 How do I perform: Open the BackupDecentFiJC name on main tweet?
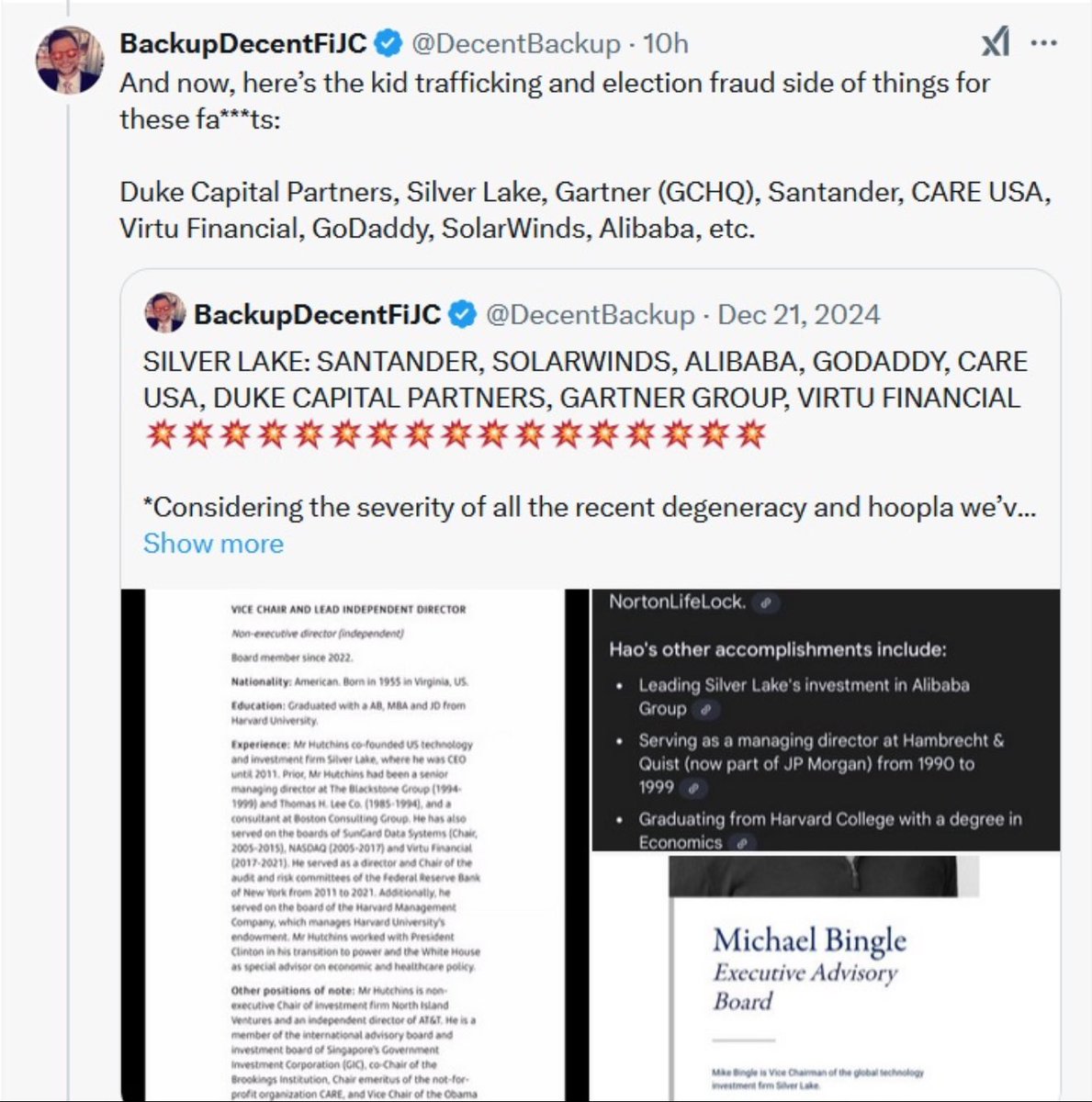pos(243,43)
